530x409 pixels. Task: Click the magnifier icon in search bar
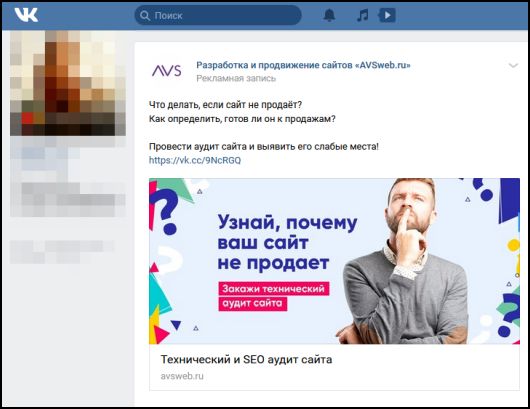(x=145, y=16)
